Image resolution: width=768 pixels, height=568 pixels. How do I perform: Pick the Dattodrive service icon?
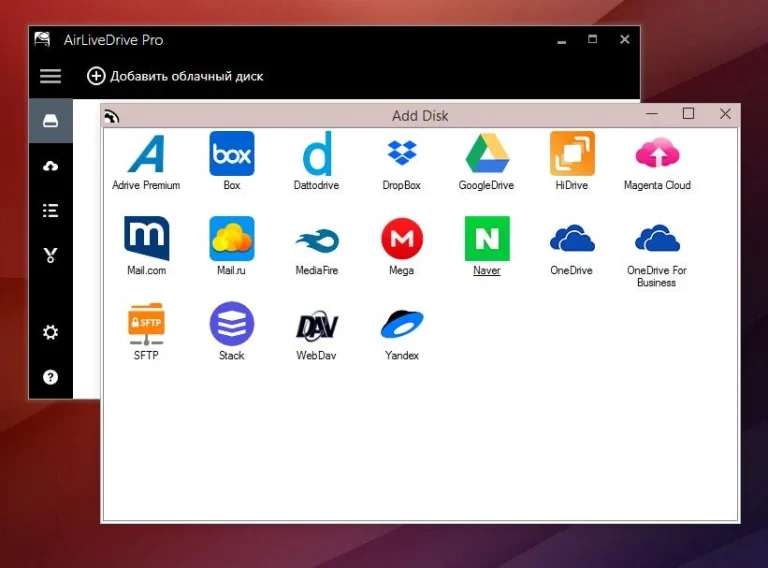pyautogui.click(x=317, y=153)
